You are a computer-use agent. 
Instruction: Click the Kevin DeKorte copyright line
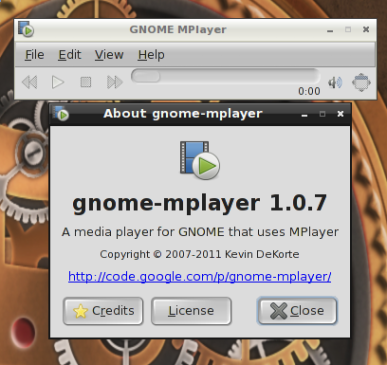pos(199,254)
